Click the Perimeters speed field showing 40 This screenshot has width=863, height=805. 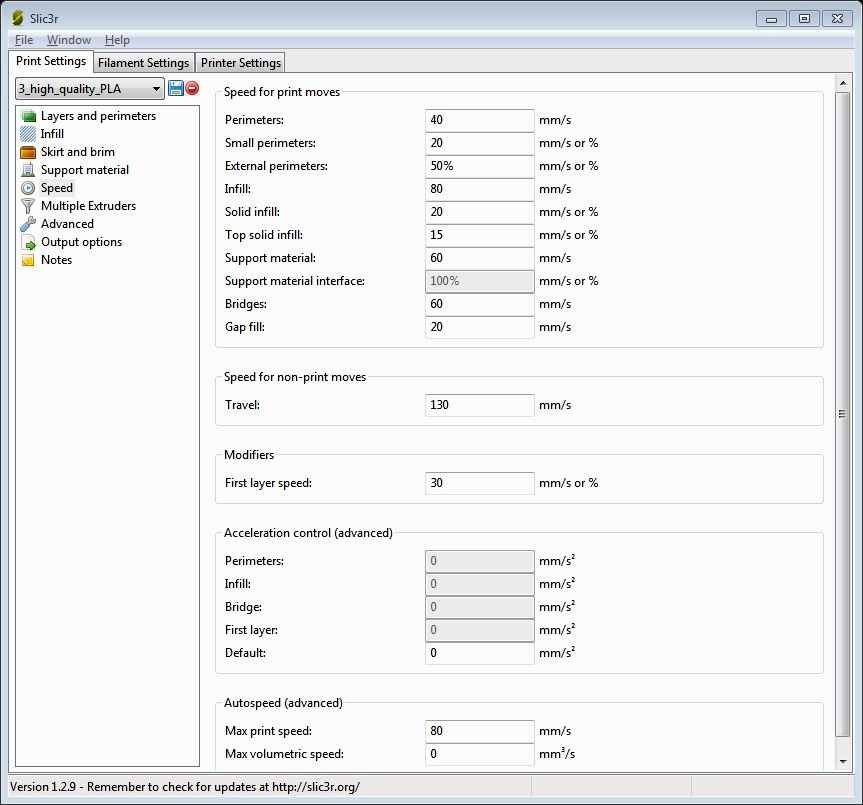click(479, 120)
